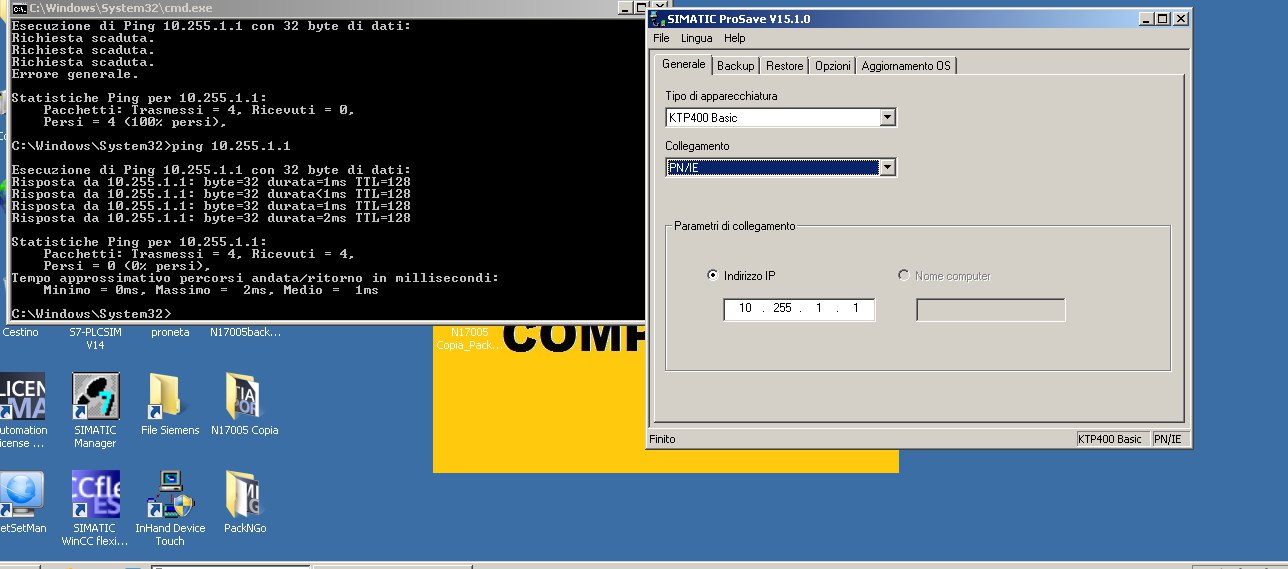
Task: Open the File menu in ProSave
Action: coord(661,38)
